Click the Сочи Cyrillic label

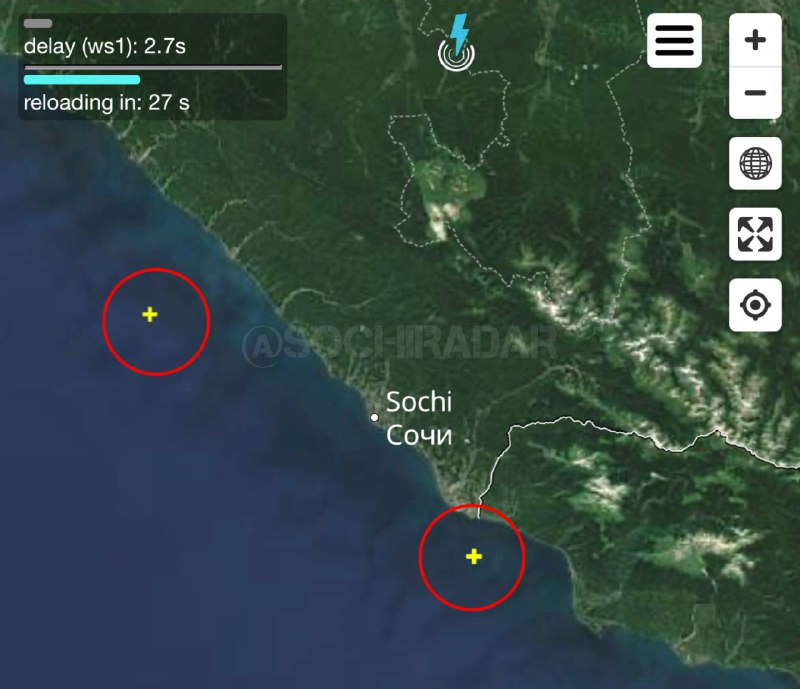click(x=419, y=435)
